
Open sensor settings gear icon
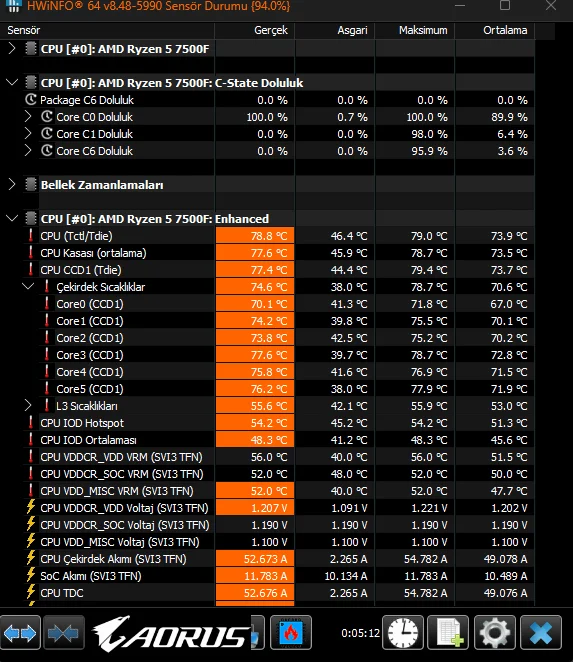[x=494, y=632]
